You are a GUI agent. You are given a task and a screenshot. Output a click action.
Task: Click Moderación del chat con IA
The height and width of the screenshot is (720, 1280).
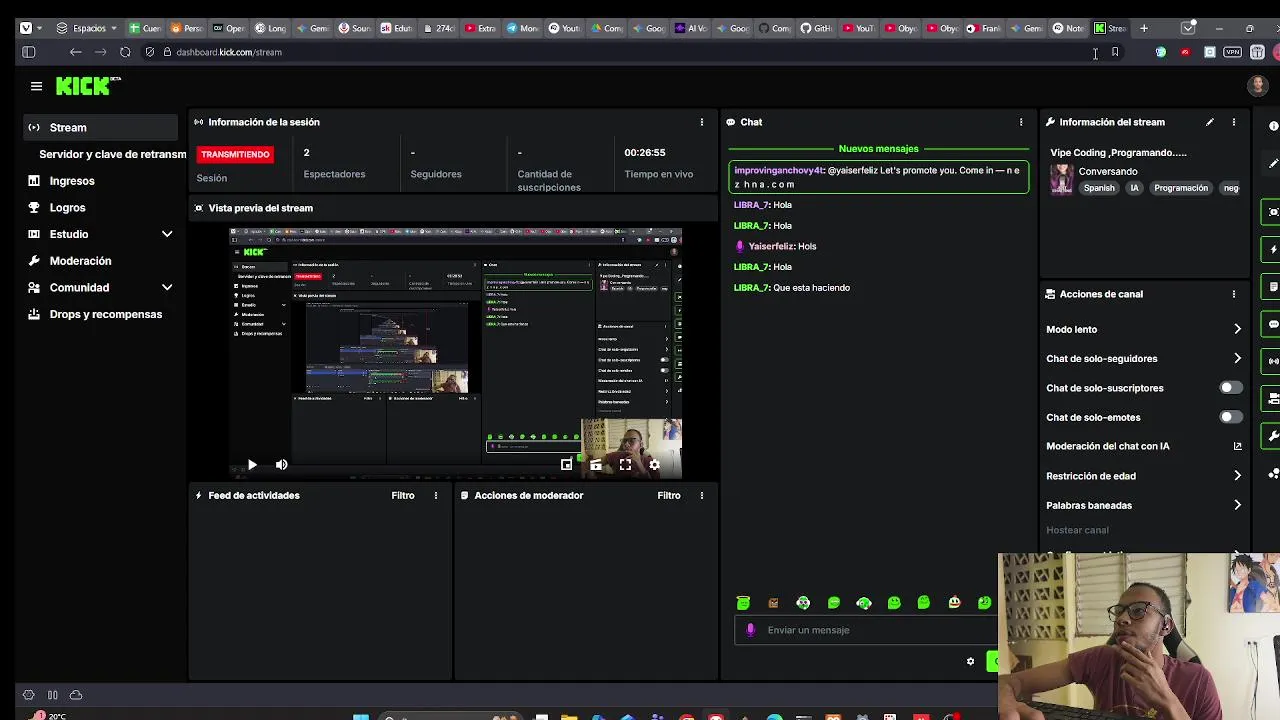click(x=1107, y=446)
